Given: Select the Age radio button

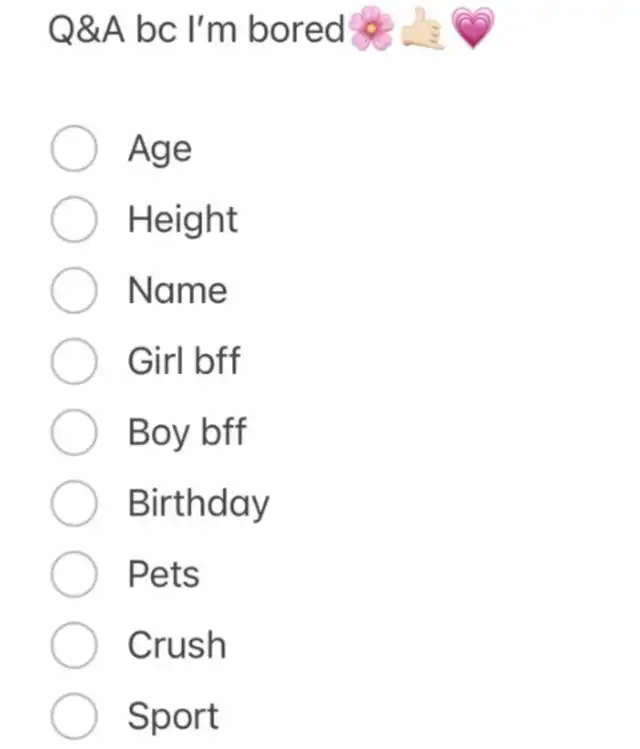Looking at the screenshot, I should 74,148.
